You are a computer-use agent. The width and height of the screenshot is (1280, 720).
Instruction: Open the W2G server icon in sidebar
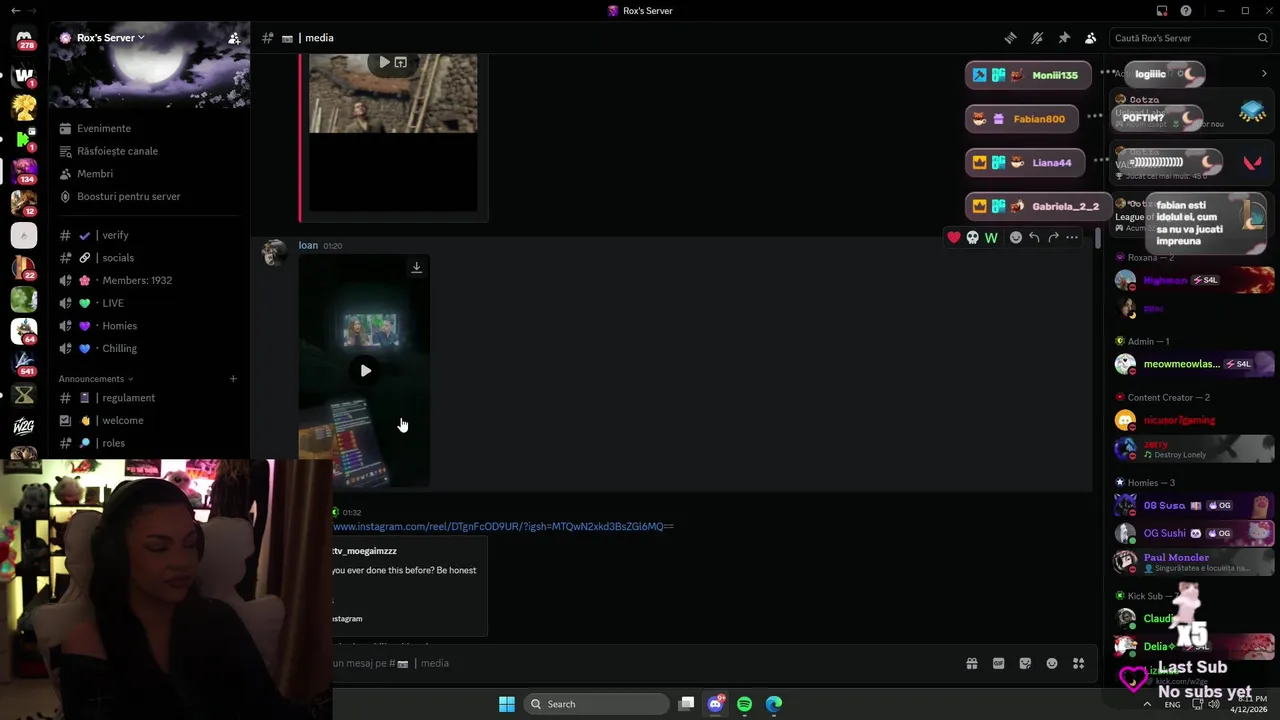coord(24,427)
